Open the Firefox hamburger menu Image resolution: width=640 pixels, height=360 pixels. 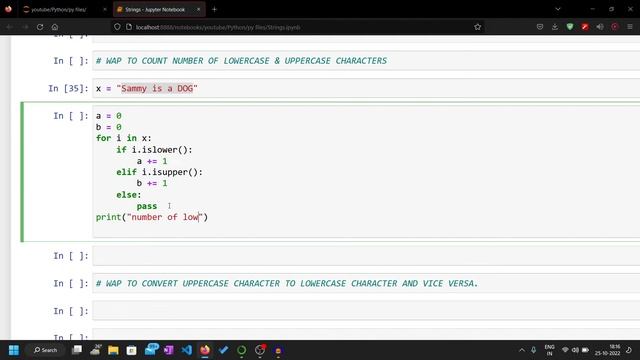(630, 27)
